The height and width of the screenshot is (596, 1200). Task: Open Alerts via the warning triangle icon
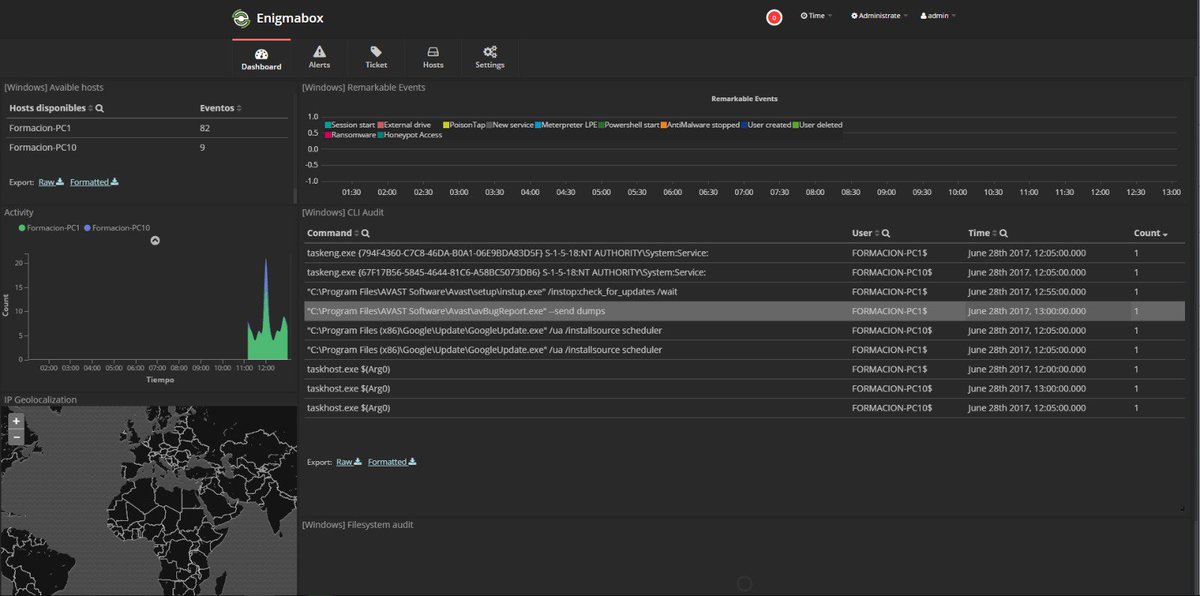pyautogui.click(x=319, y=50)
